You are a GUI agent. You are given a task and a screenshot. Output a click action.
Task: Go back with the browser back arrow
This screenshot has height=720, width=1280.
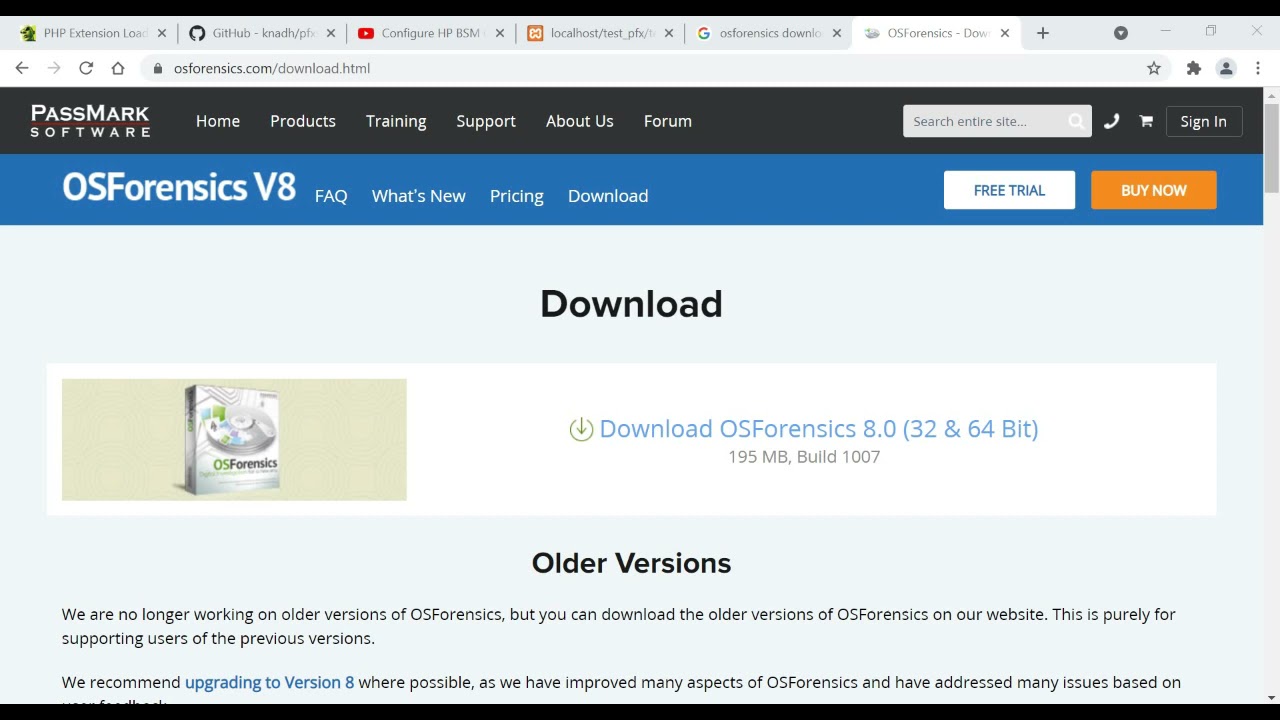[x=22, y=68]
